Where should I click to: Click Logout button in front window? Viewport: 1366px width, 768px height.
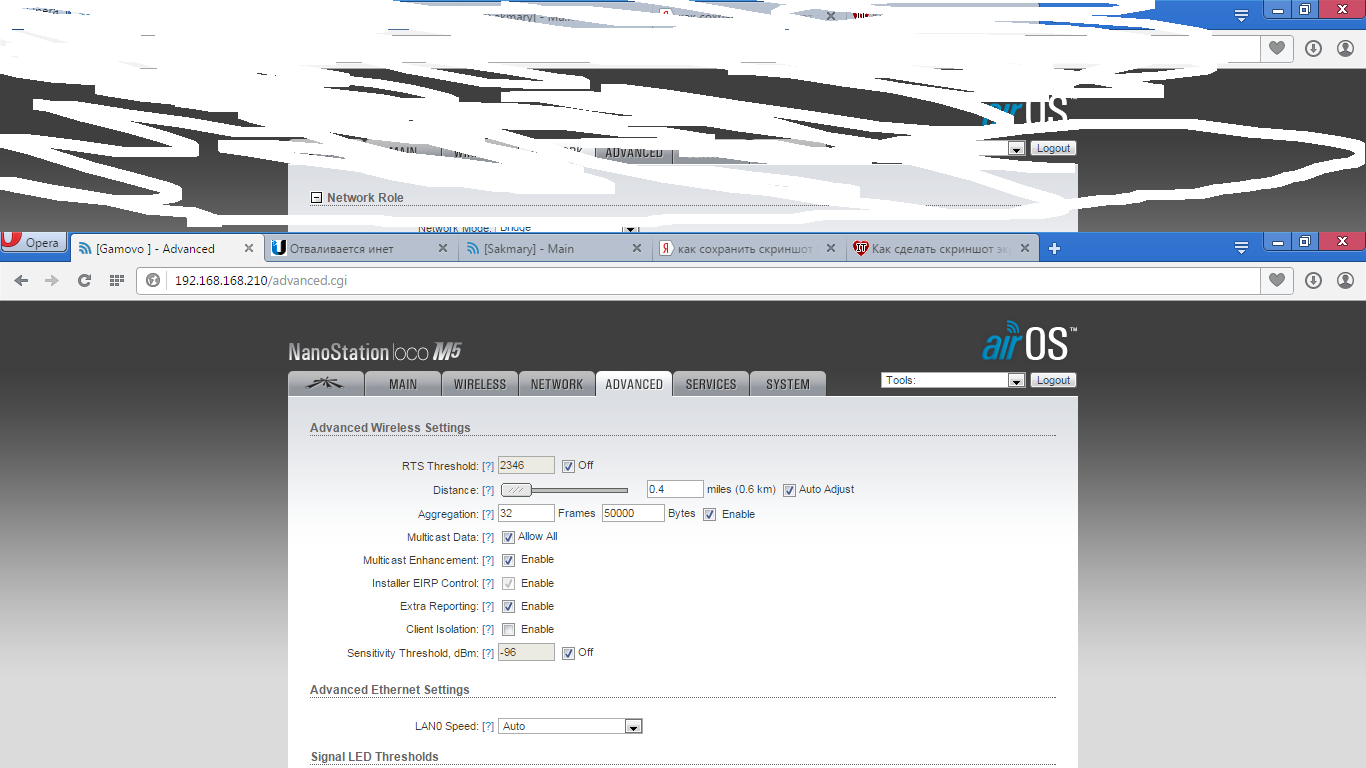(1053, 380)
